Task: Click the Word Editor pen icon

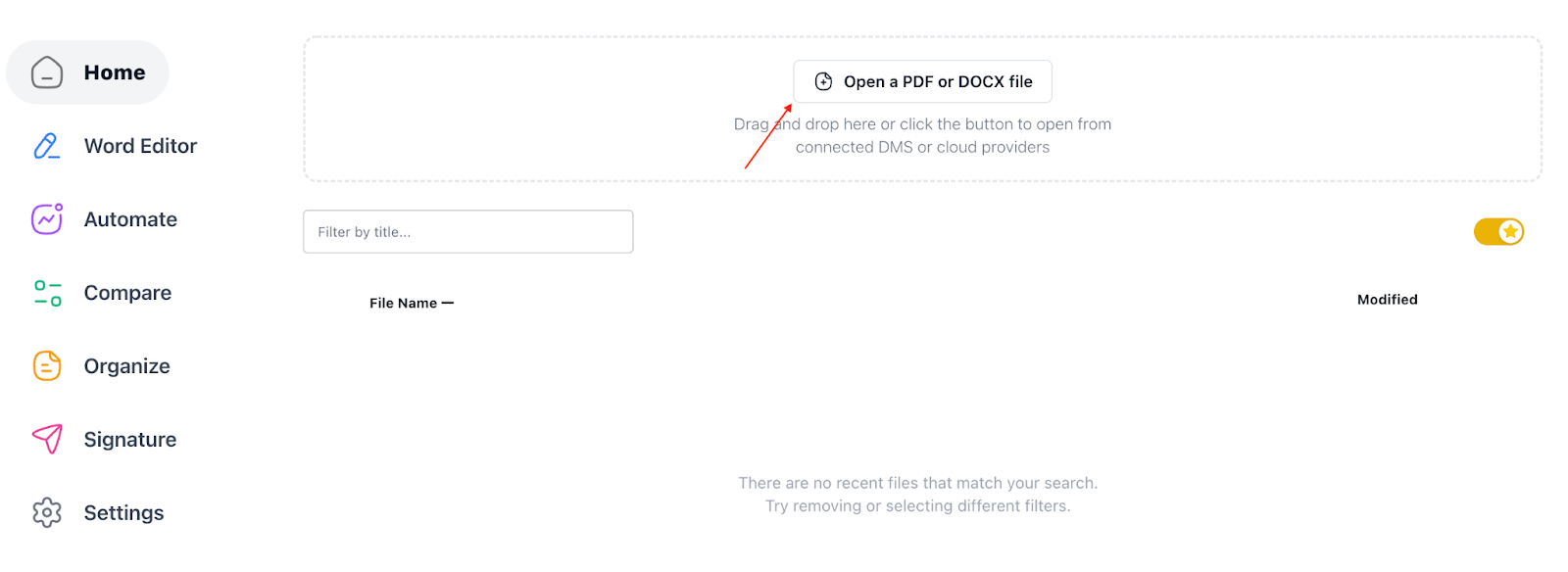Action: [x=47, y=146]
